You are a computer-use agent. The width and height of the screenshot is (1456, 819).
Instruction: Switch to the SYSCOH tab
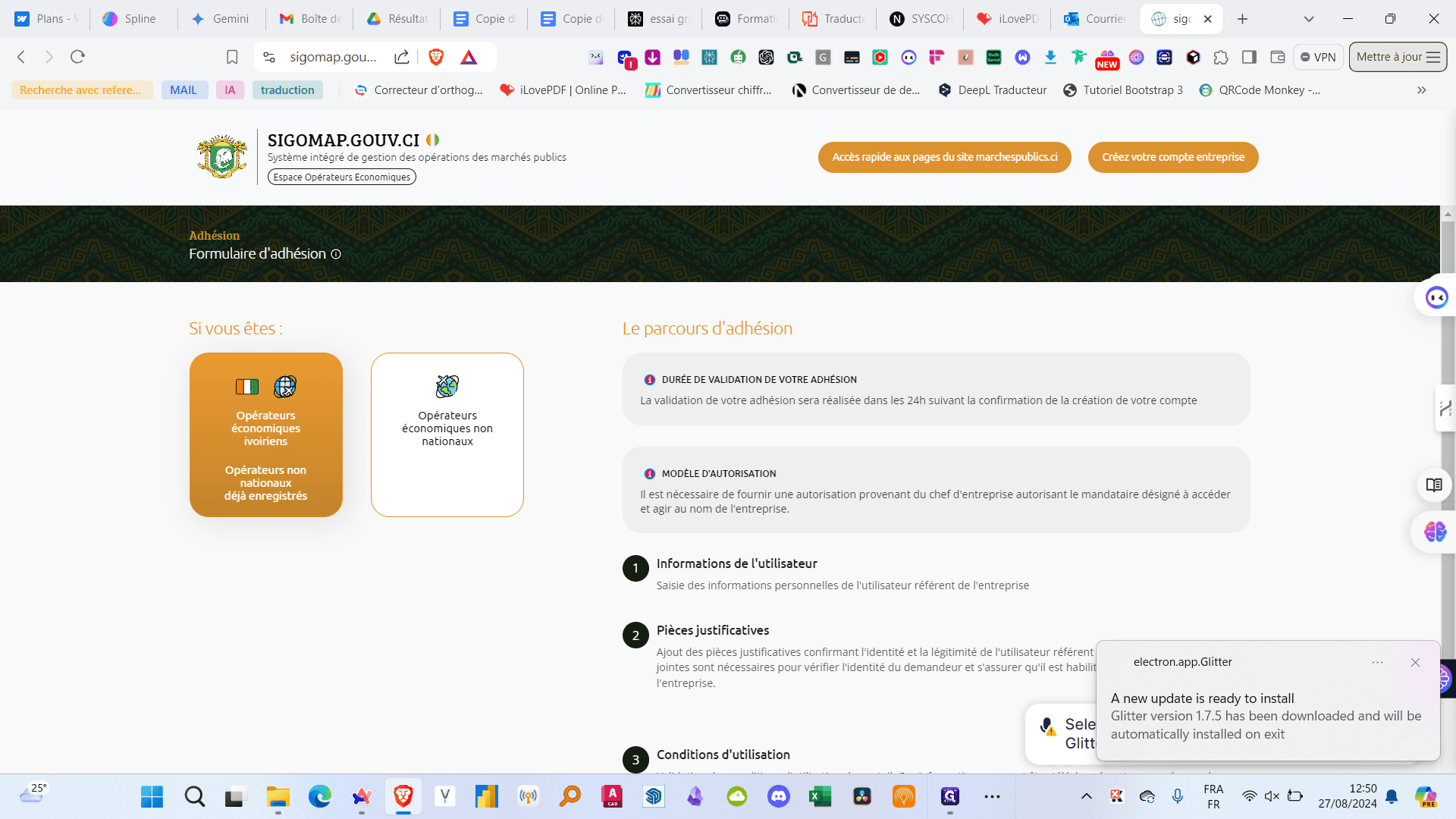tap(921, 19)
